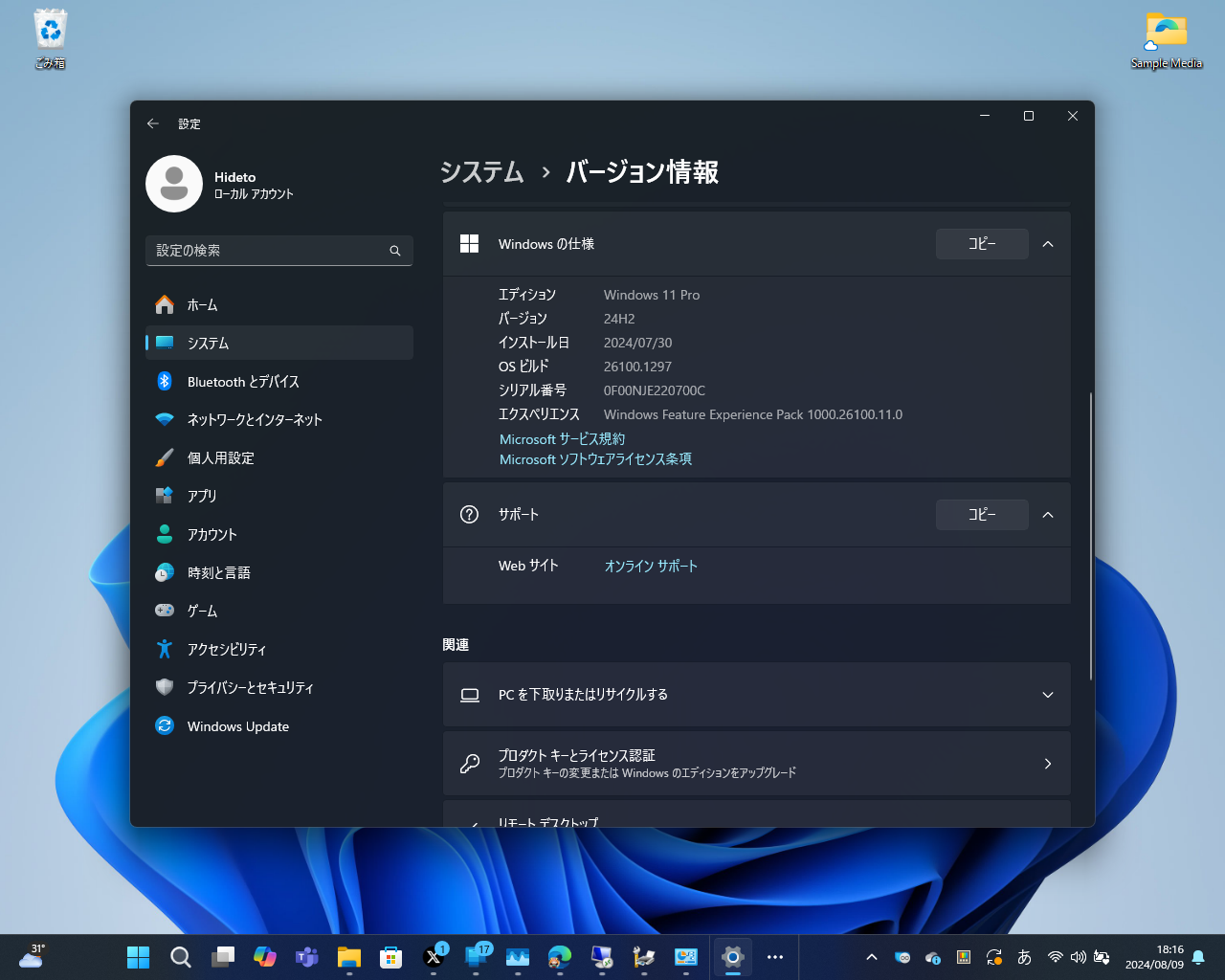
Task: Open 個人用設定 in the sidebar
Action: (x=221, y=457)
